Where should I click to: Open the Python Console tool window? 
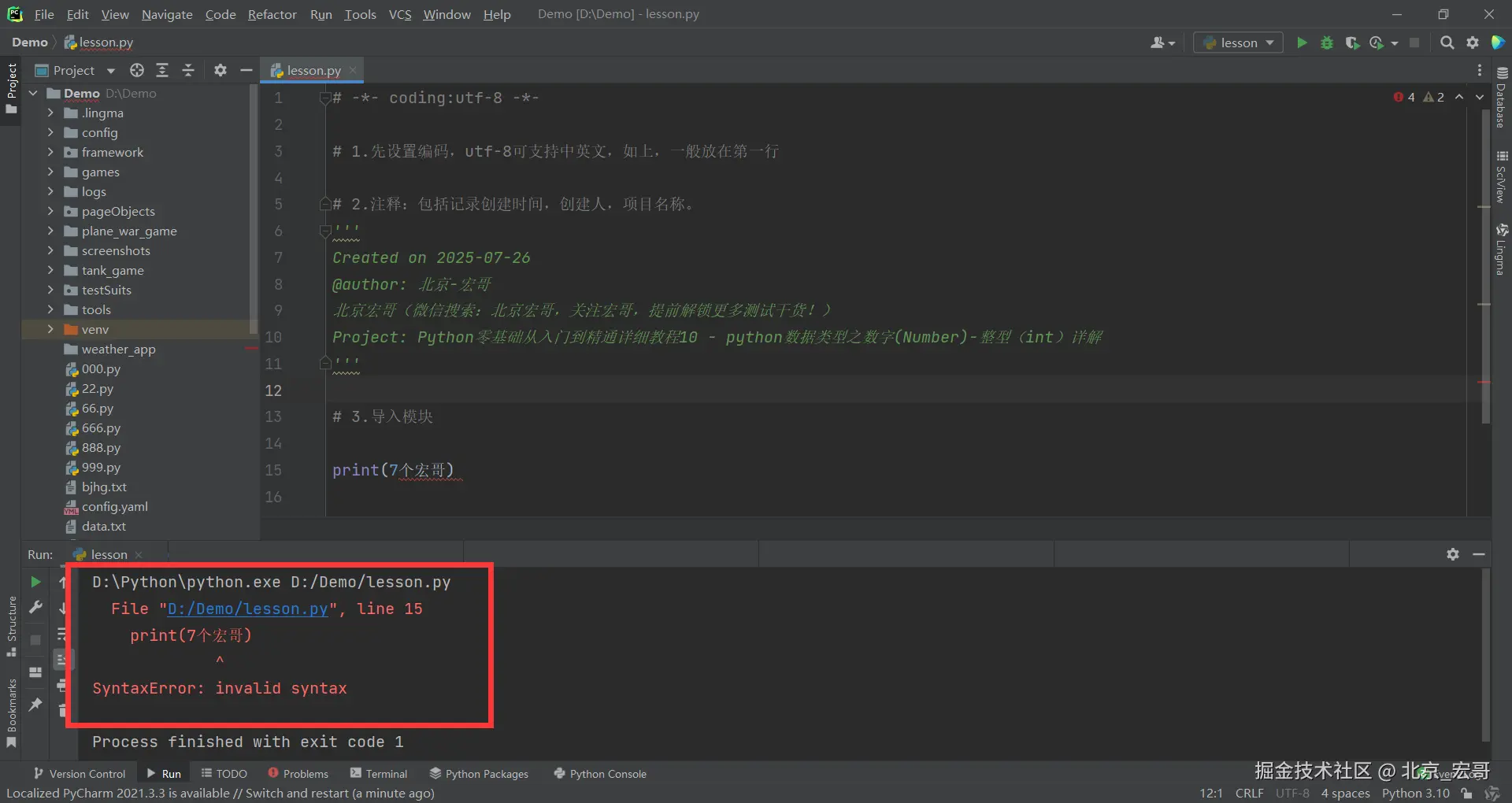tap(600, 774)
